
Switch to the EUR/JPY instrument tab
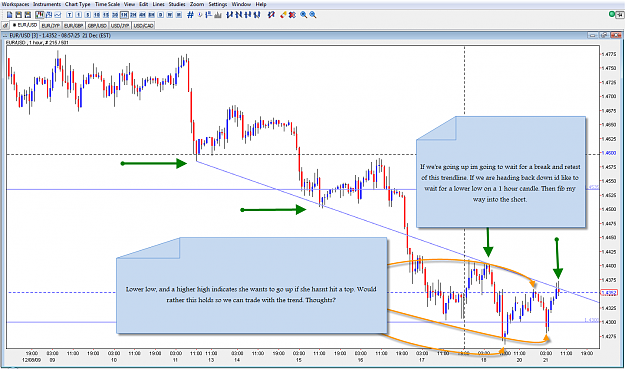pos(50,26)
